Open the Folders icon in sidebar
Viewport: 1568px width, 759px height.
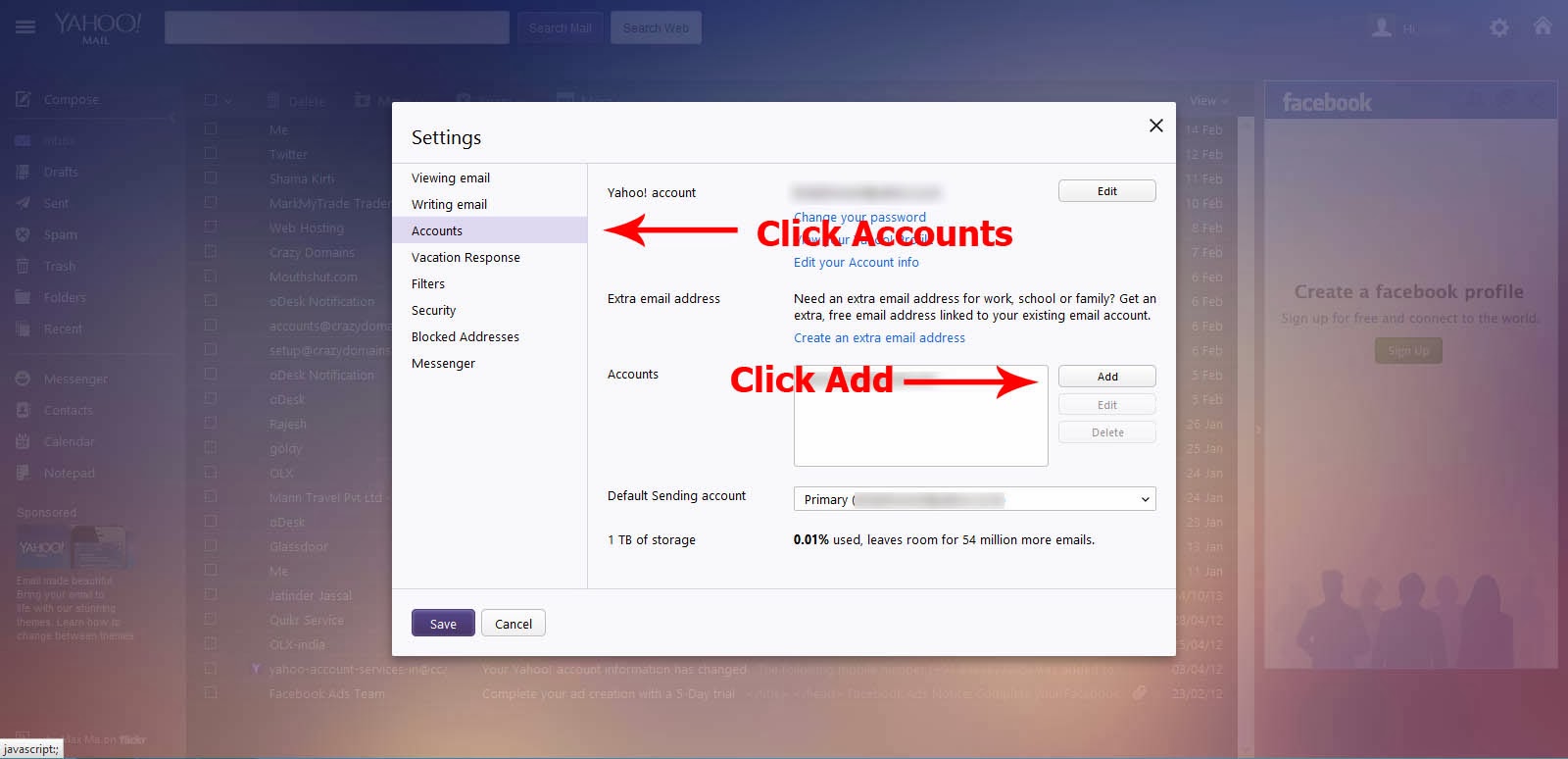click(23, 297)
